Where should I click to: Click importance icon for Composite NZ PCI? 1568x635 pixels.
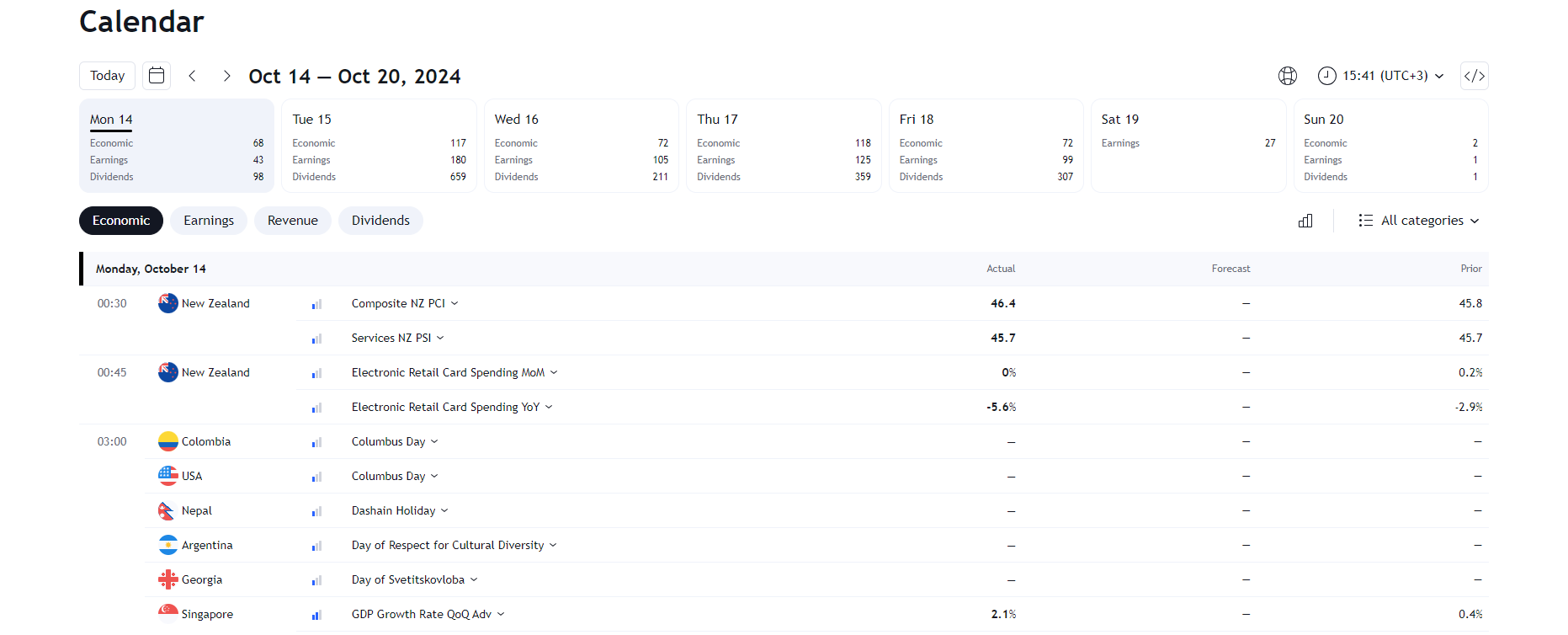point(316,304)
